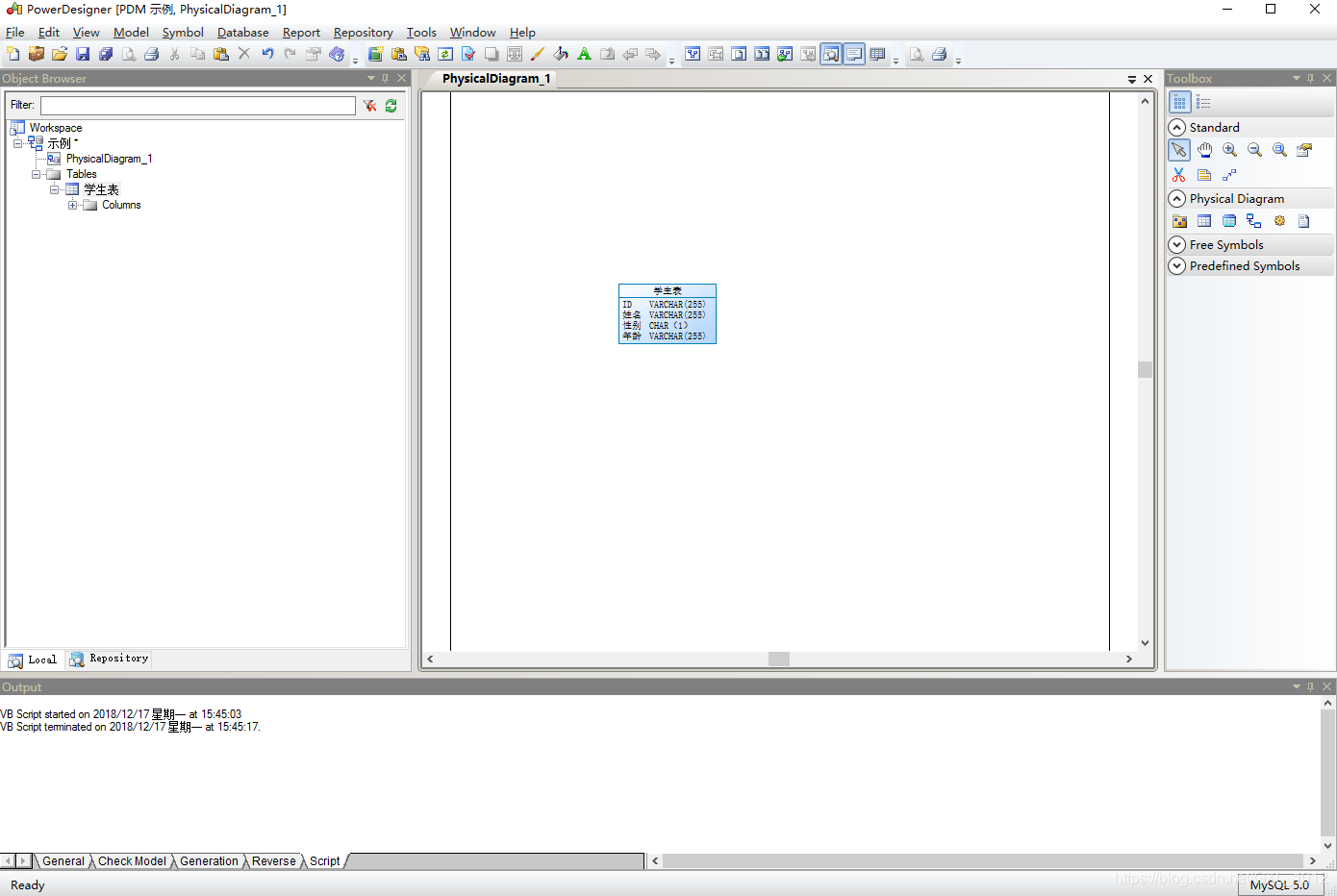Screen dimensions: 1337x896
Task: Click the Check Model toolbar icon
Action: 468,54
